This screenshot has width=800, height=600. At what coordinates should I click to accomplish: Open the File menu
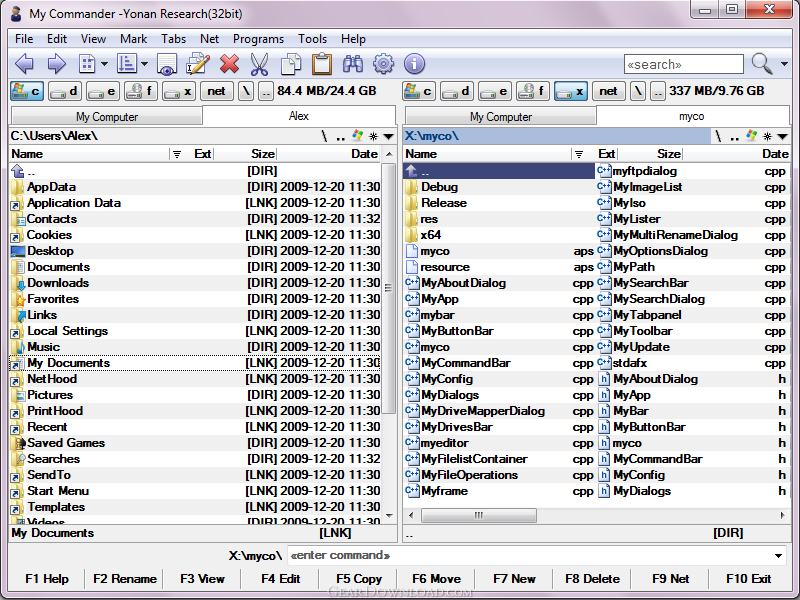[x=24, y=39]
